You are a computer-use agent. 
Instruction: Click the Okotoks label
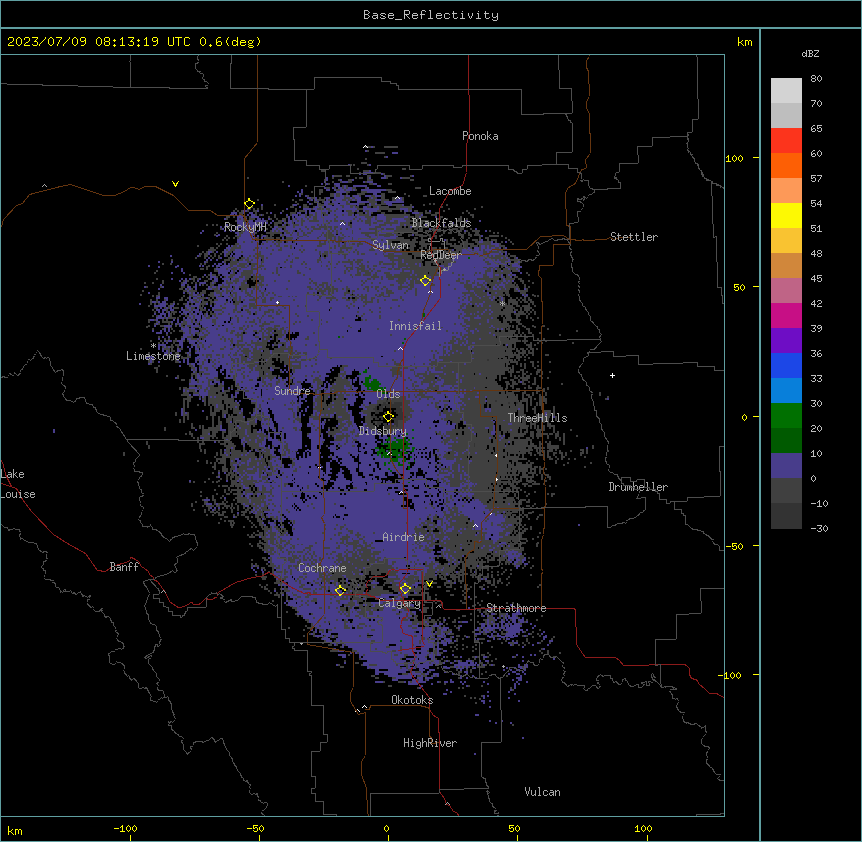(x=412, y=700)
